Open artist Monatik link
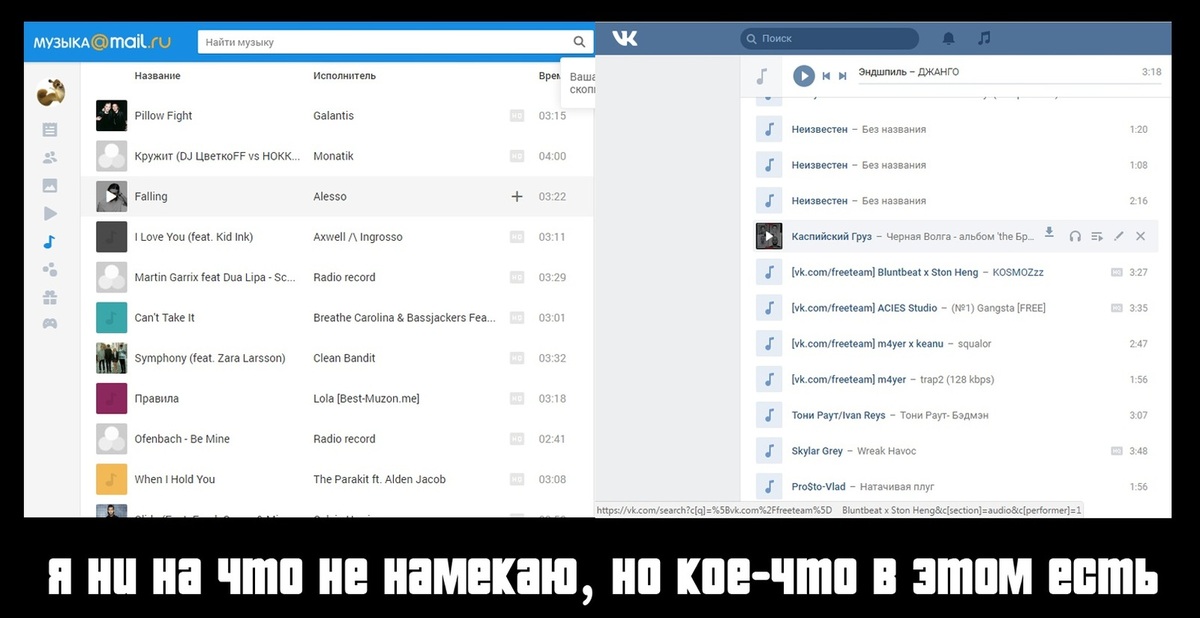 [x=333, y=156]
